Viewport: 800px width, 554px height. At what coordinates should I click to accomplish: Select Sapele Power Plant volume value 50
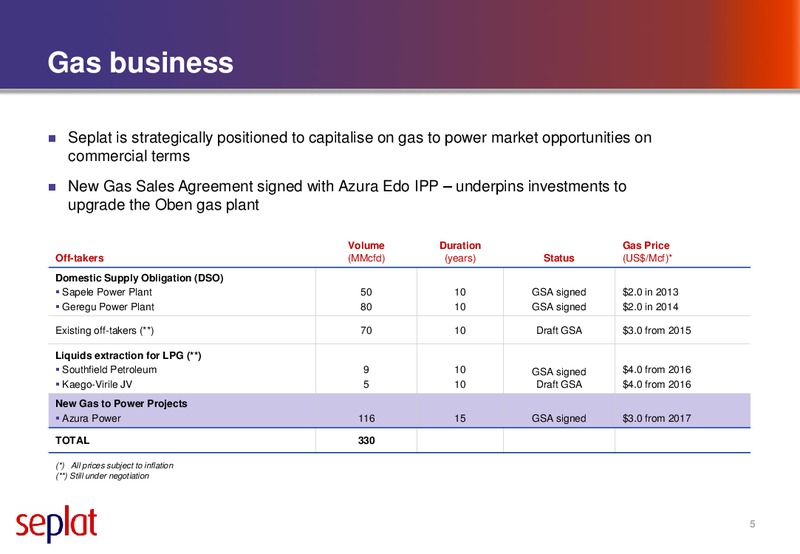point(366,292)
